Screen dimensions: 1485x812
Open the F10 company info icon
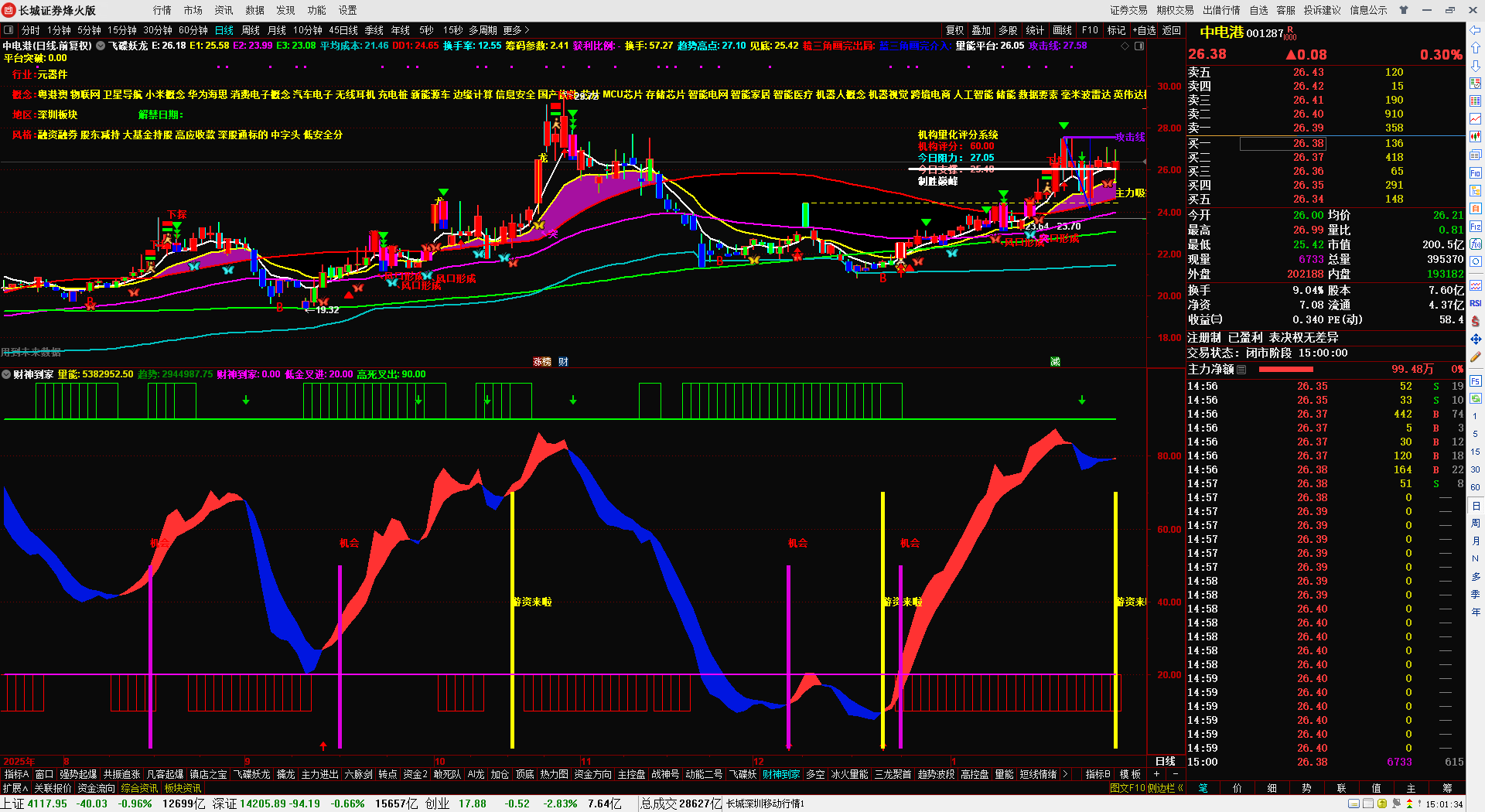pyautogui.click(x=1476, y=173)
